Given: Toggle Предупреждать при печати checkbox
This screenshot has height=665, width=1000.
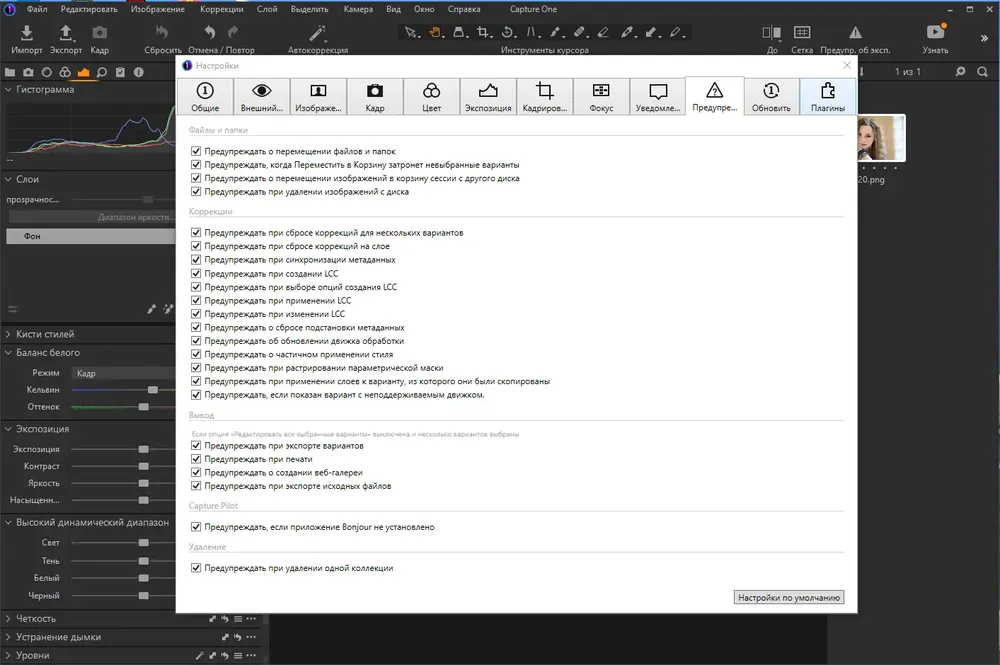Looking at the screenshot, I should [x=196, y=459].
